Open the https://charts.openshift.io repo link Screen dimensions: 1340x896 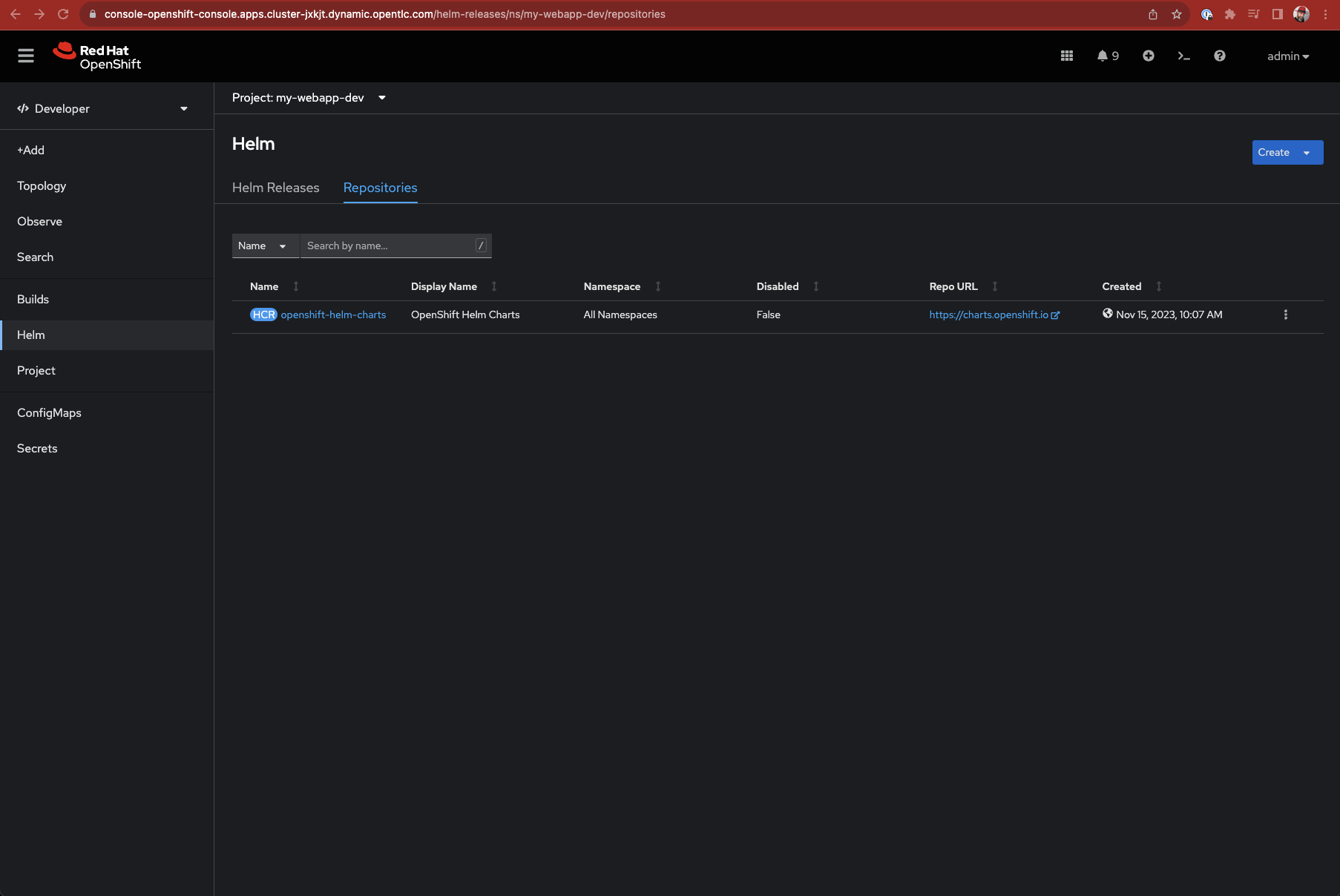coord(991,314)
